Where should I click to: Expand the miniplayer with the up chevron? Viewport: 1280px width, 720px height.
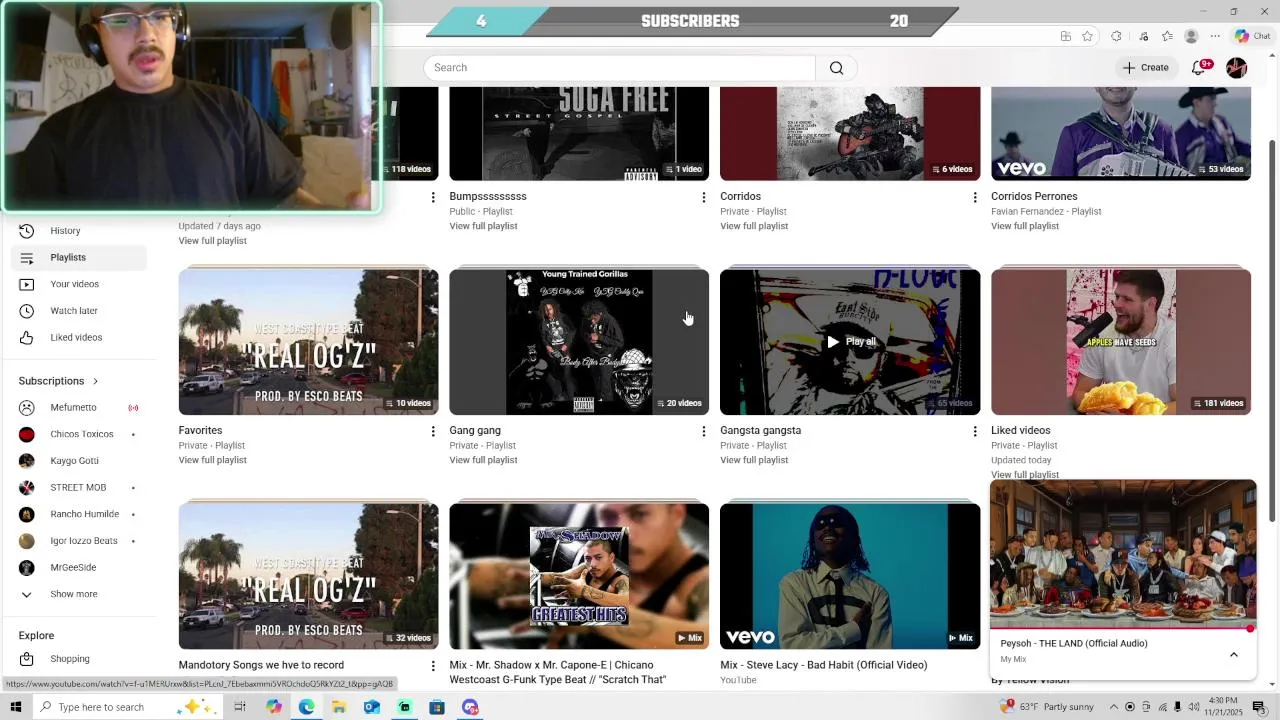[1234, 655]
